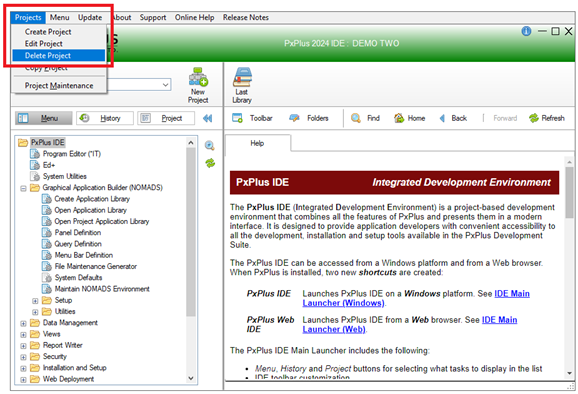Switch to the History view button

105,118
